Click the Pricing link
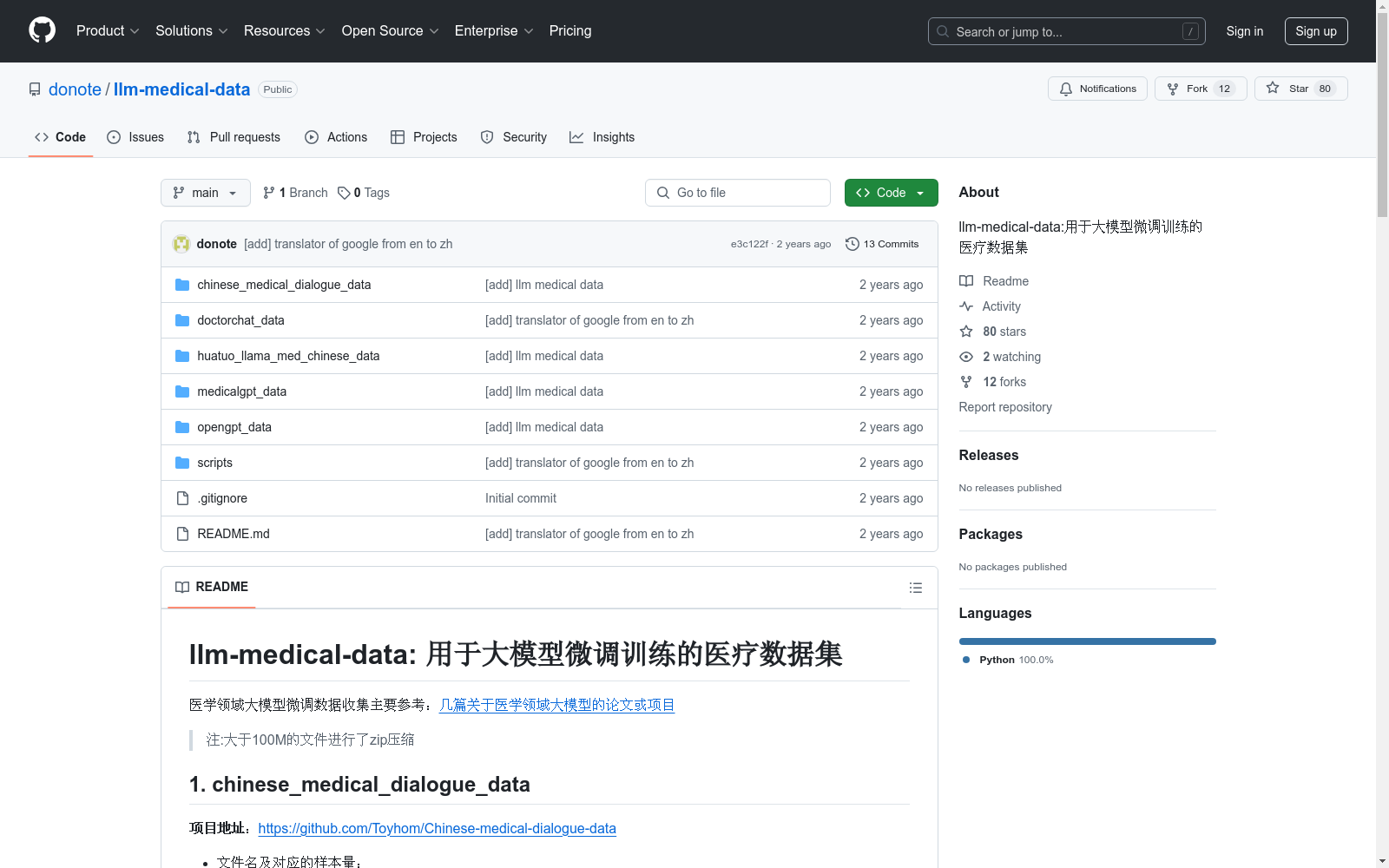 coord(570,30)
